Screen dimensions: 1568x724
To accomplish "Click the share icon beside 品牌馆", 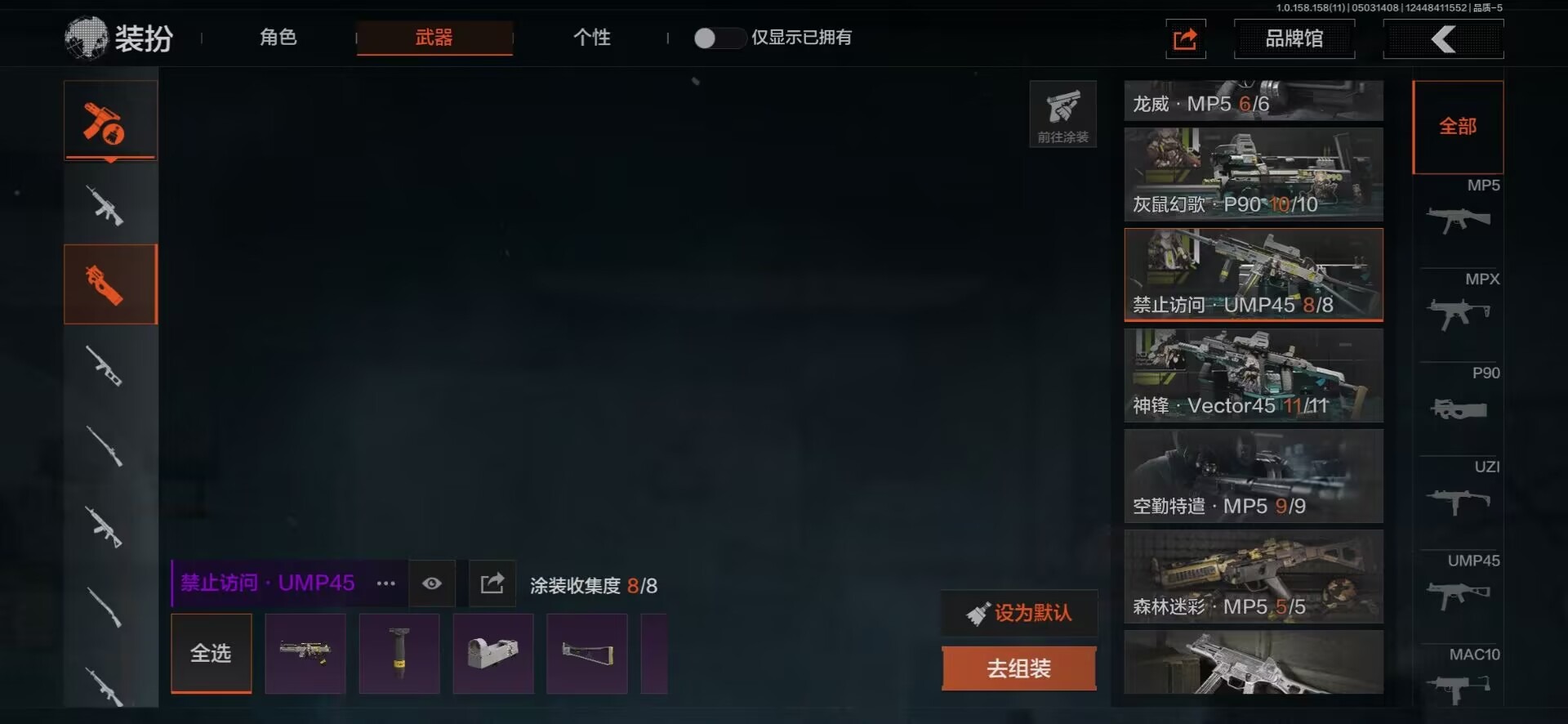I will (x=1185, y=38).
